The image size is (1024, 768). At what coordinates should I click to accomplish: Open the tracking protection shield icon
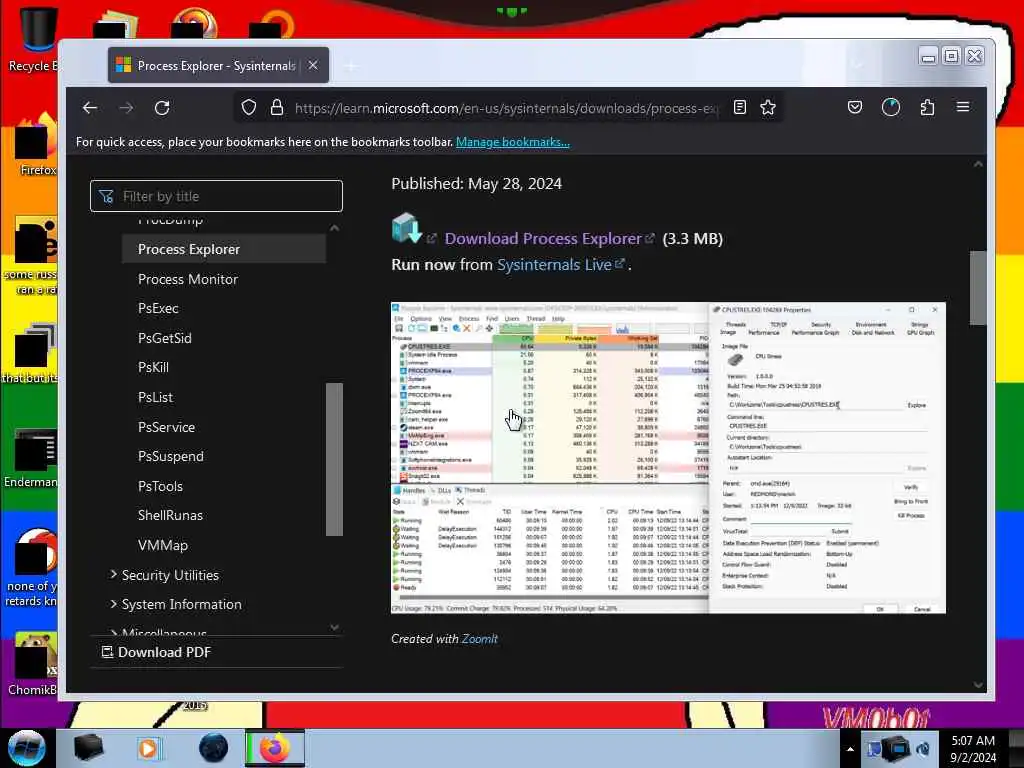click(x=249, y=107)
